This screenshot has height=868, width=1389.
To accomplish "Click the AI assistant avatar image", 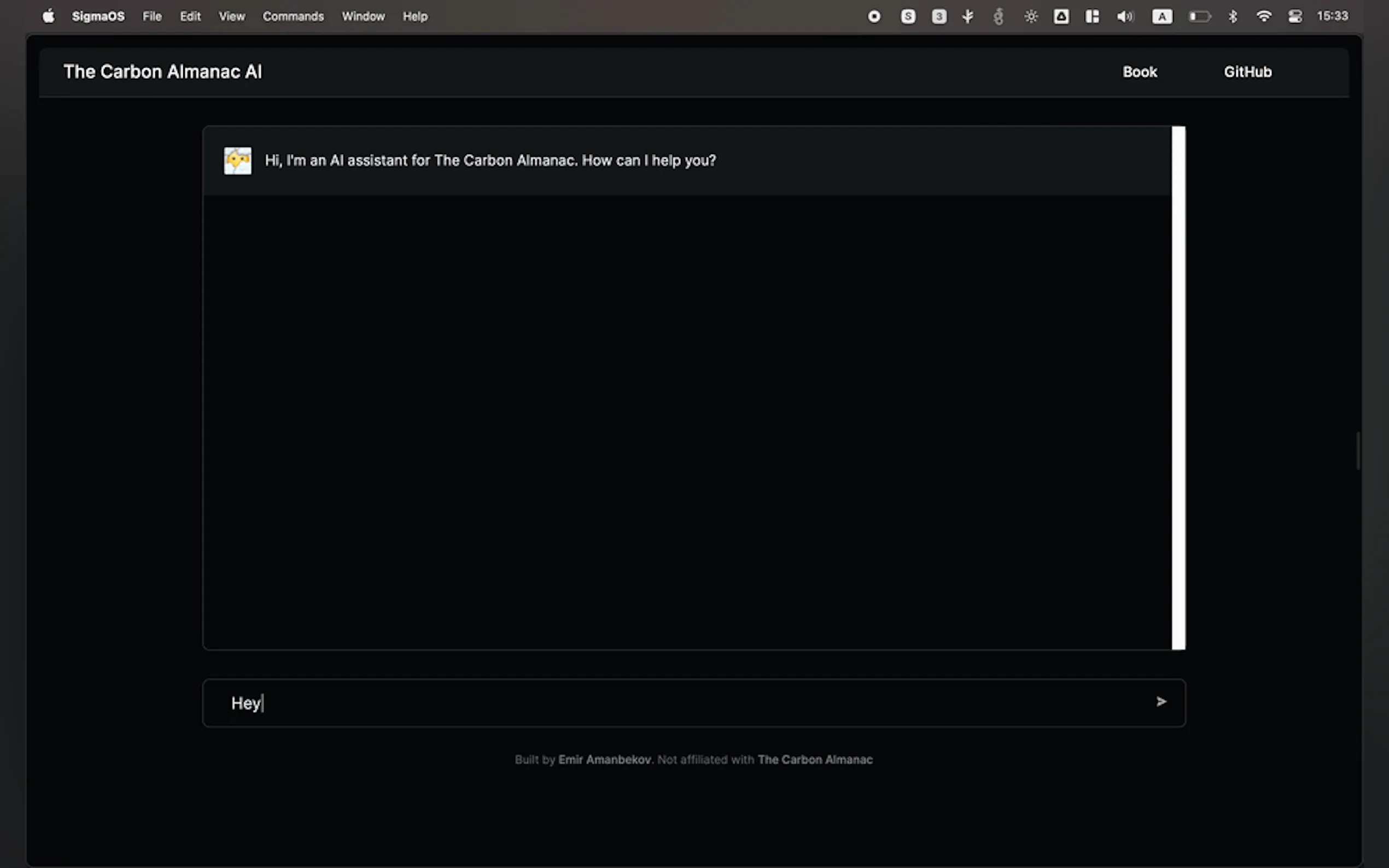I will 237,161.
